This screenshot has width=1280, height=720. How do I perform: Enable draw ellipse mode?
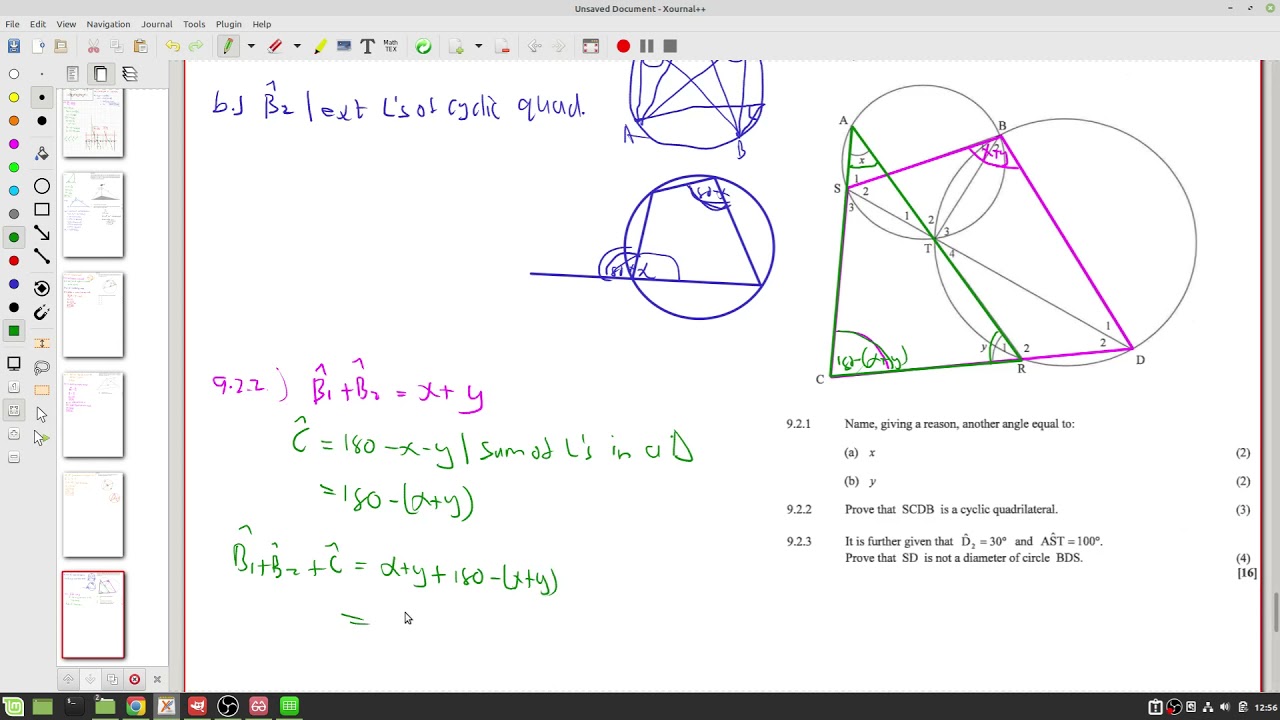(42, 186)
